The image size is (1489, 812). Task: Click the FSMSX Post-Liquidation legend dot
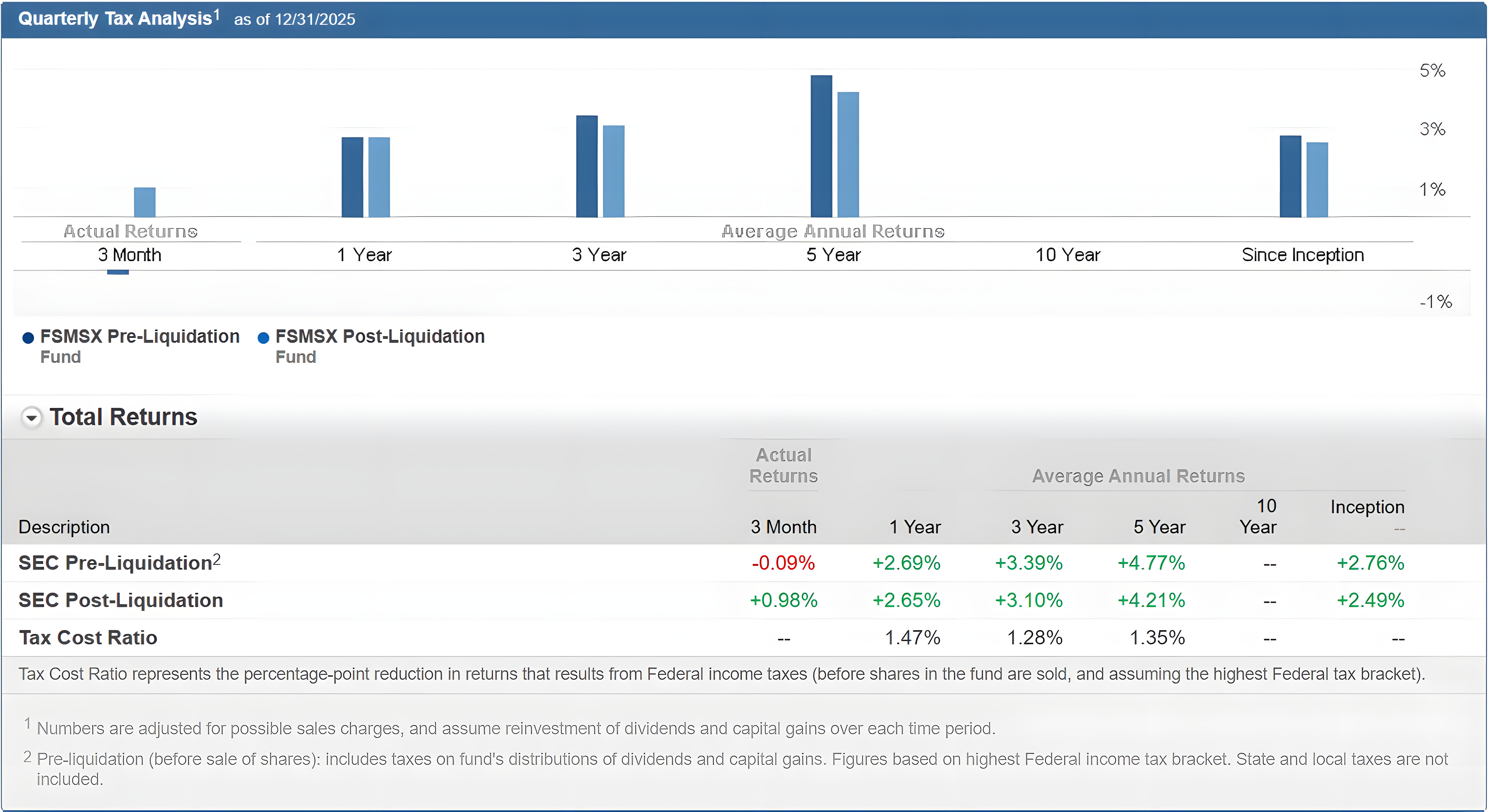pos(263,338)
